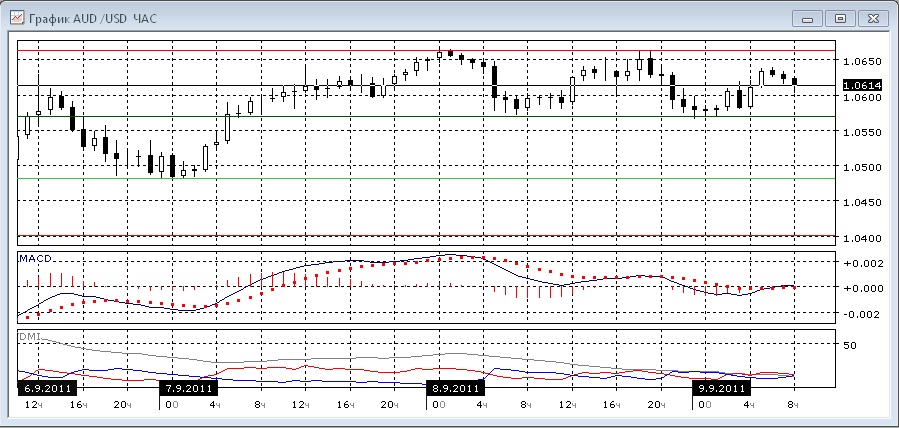Click the light green level line near 1.0485
This screenshot has width=899, height=428.
pos(427,179)
